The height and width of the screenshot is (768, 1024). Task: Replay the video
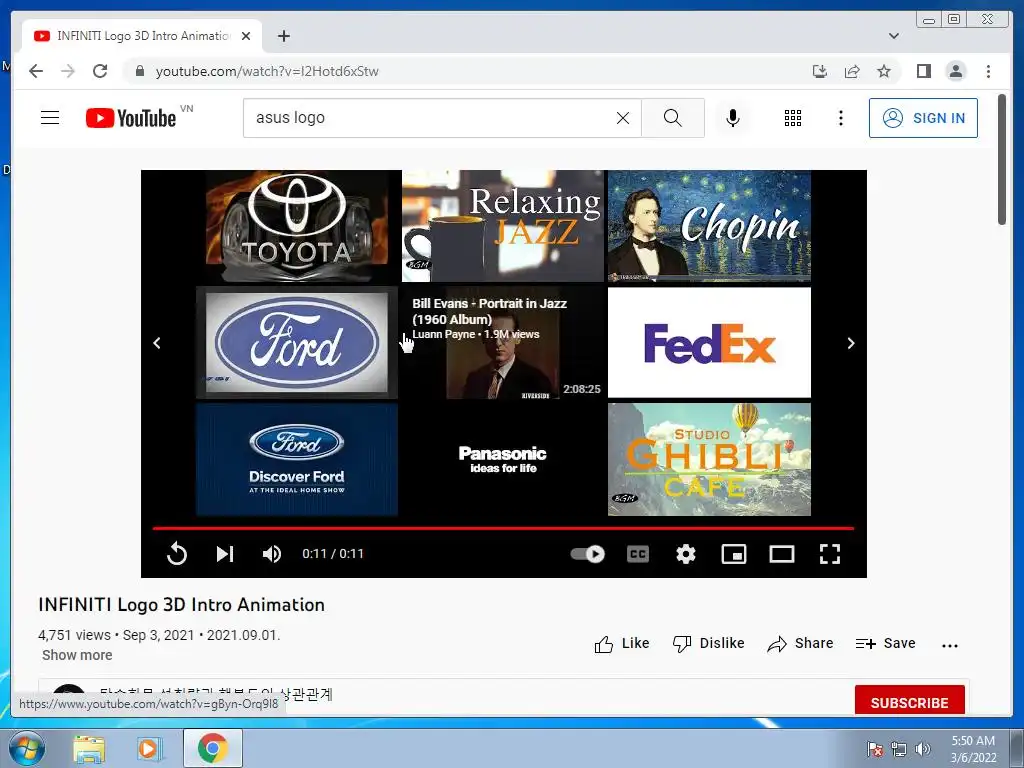[x=176, y=554]
